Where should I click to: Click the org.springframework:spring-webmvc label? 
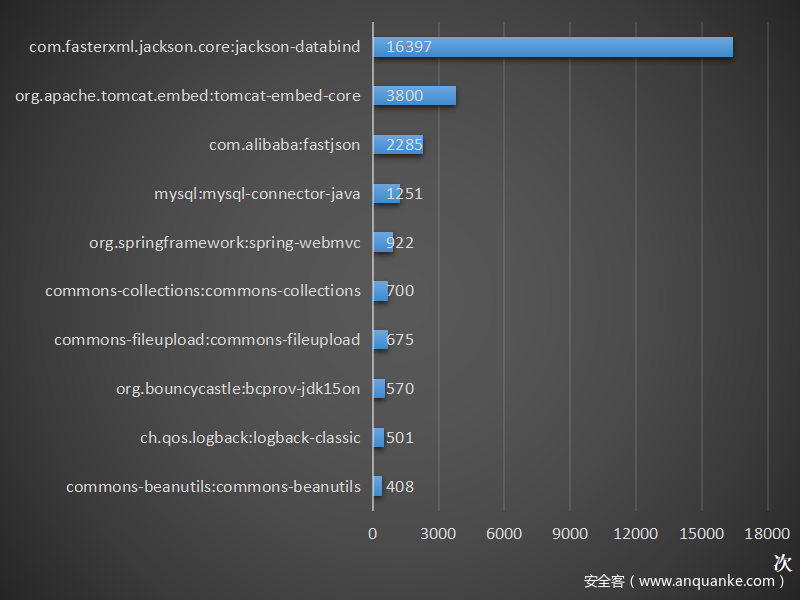point(225,243)
